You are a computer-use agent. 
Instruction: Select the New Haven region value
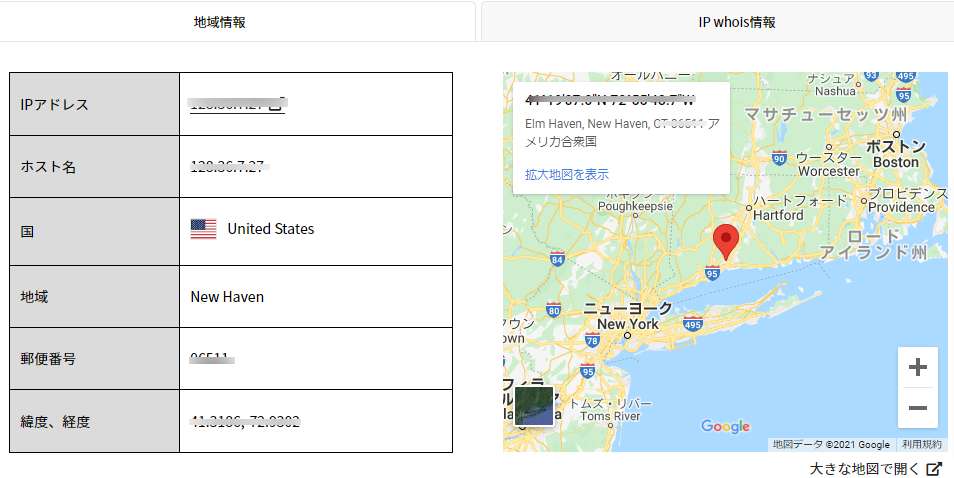click(x=227, y=297)
